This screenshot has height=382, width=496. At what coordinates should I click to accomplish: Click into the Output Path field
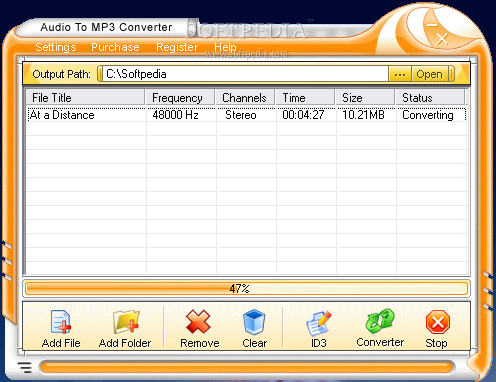click(x=245, y=74)
